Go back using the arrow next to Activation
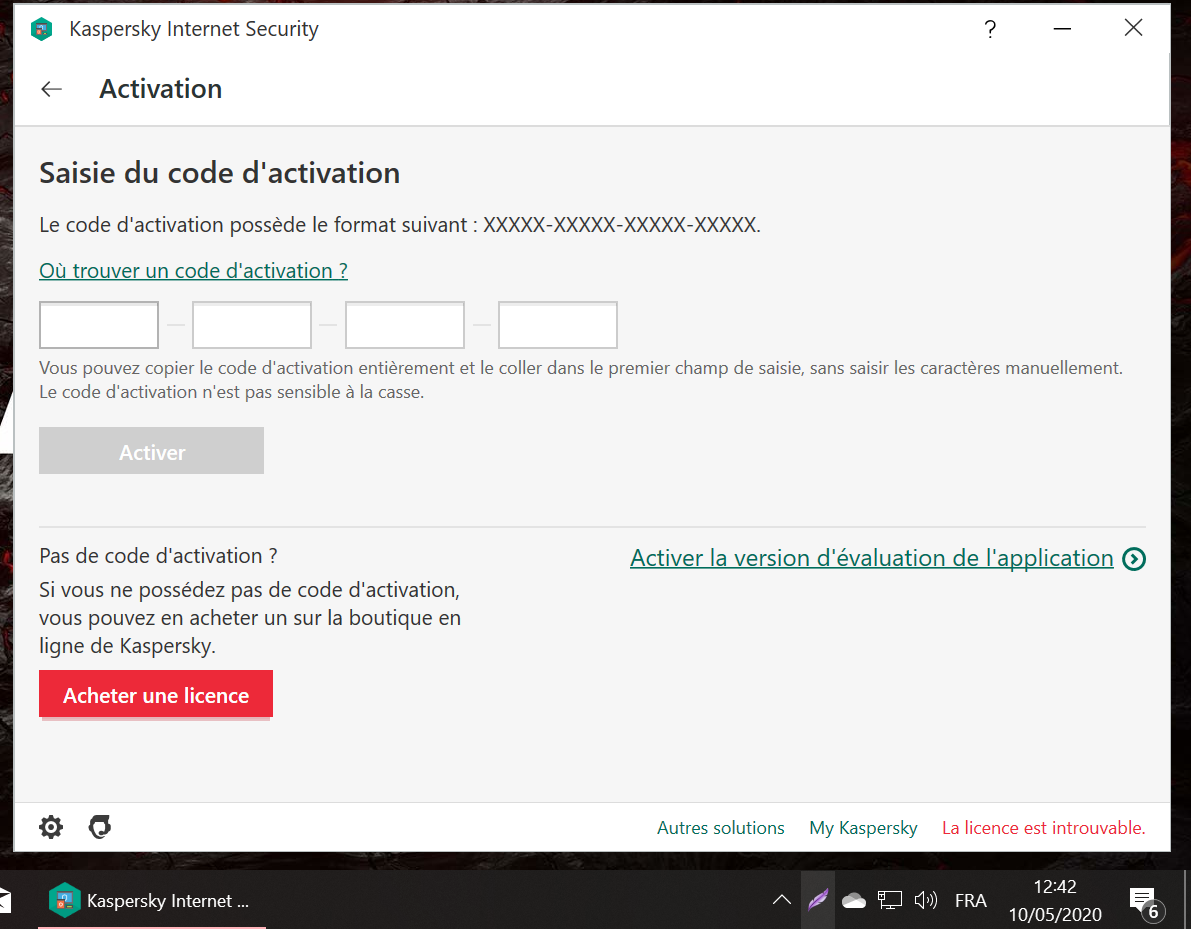The width and height of the screenshot is (1191, 929). tap(52, 89)
